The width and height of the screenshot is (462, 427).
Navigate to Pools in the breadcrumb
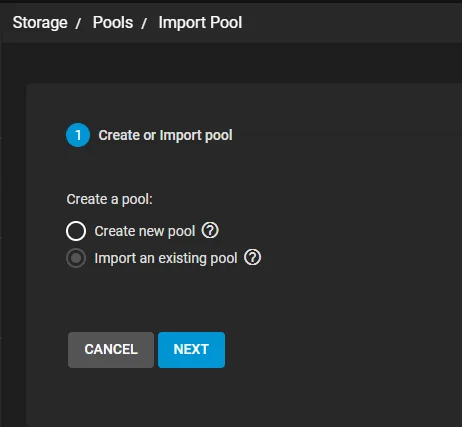[x=113, y=23]
